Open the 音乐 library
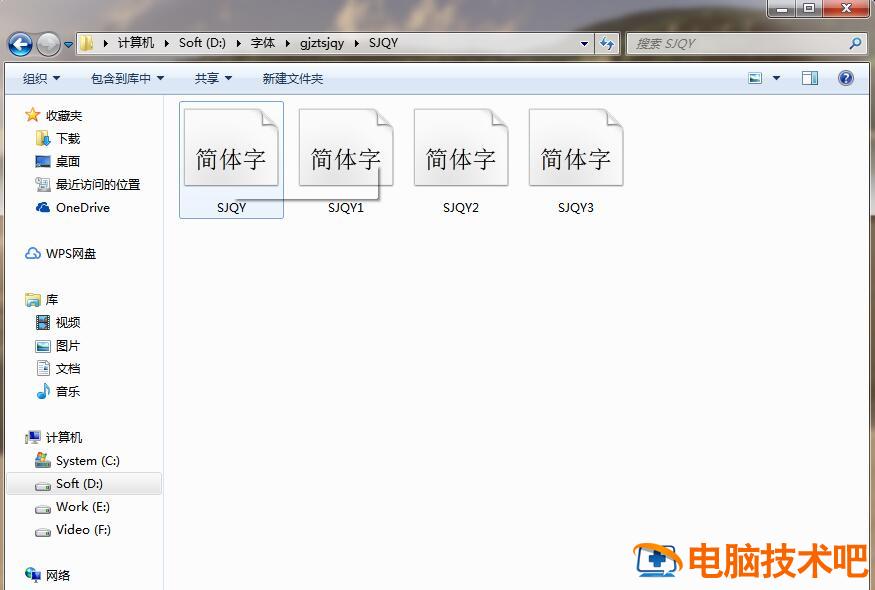The image size is (875, 590). tap(68, 391)
